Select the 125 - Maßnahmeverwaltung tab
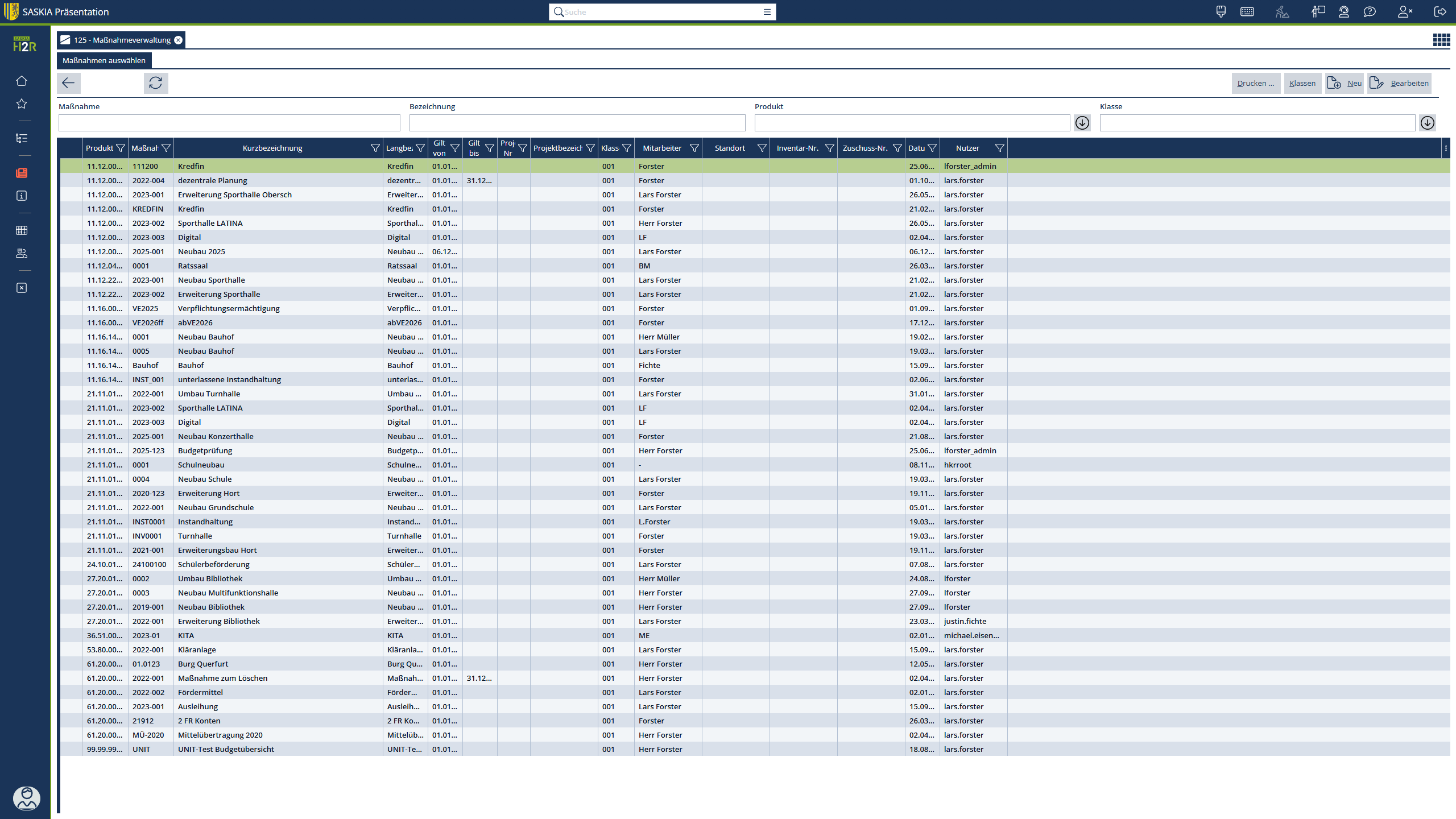Viewport: 1456px width, 819px height. (x=122, y=40)
